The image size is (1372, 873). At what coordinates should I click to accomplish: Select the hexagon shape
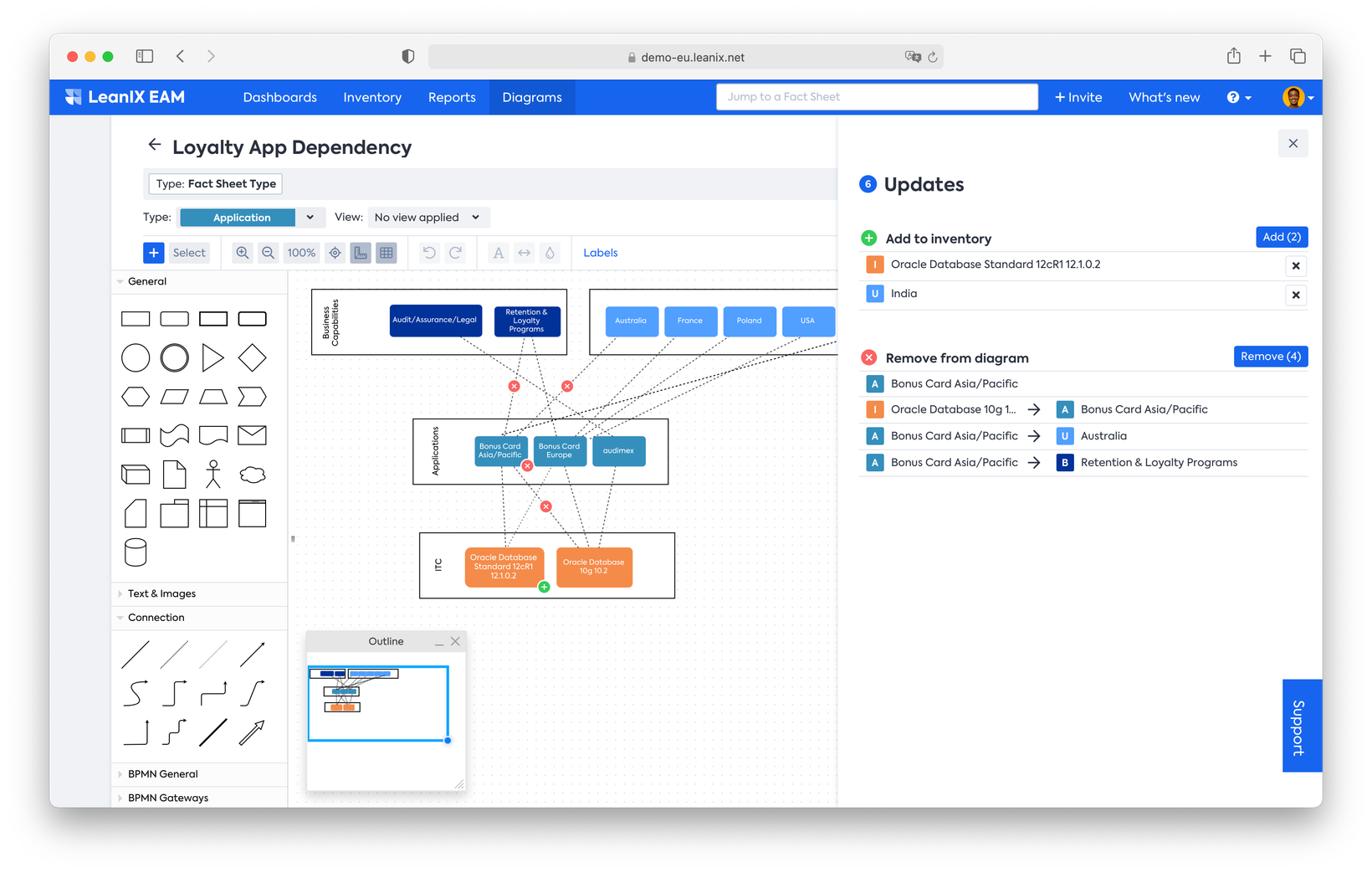click(136, 397)
